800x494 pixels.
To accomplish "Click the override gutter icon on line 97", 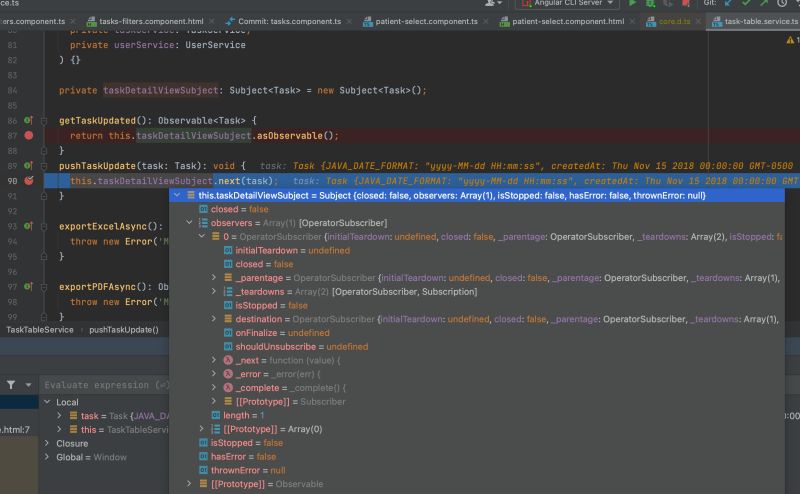I will (29, 287).
